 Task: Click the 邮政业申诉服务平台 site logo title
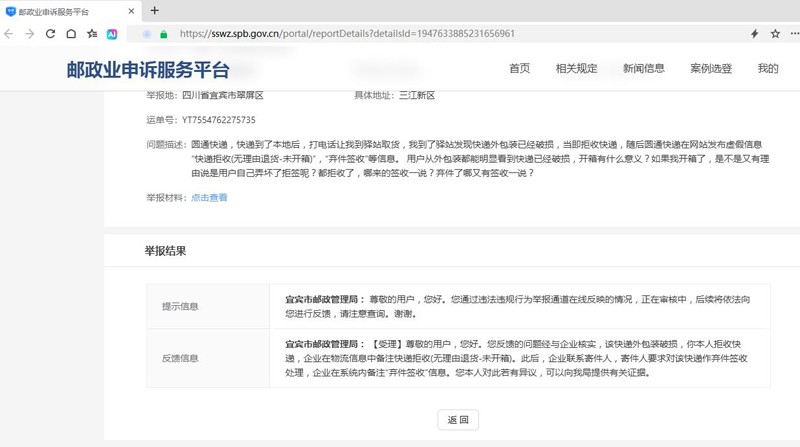[148, 70]
